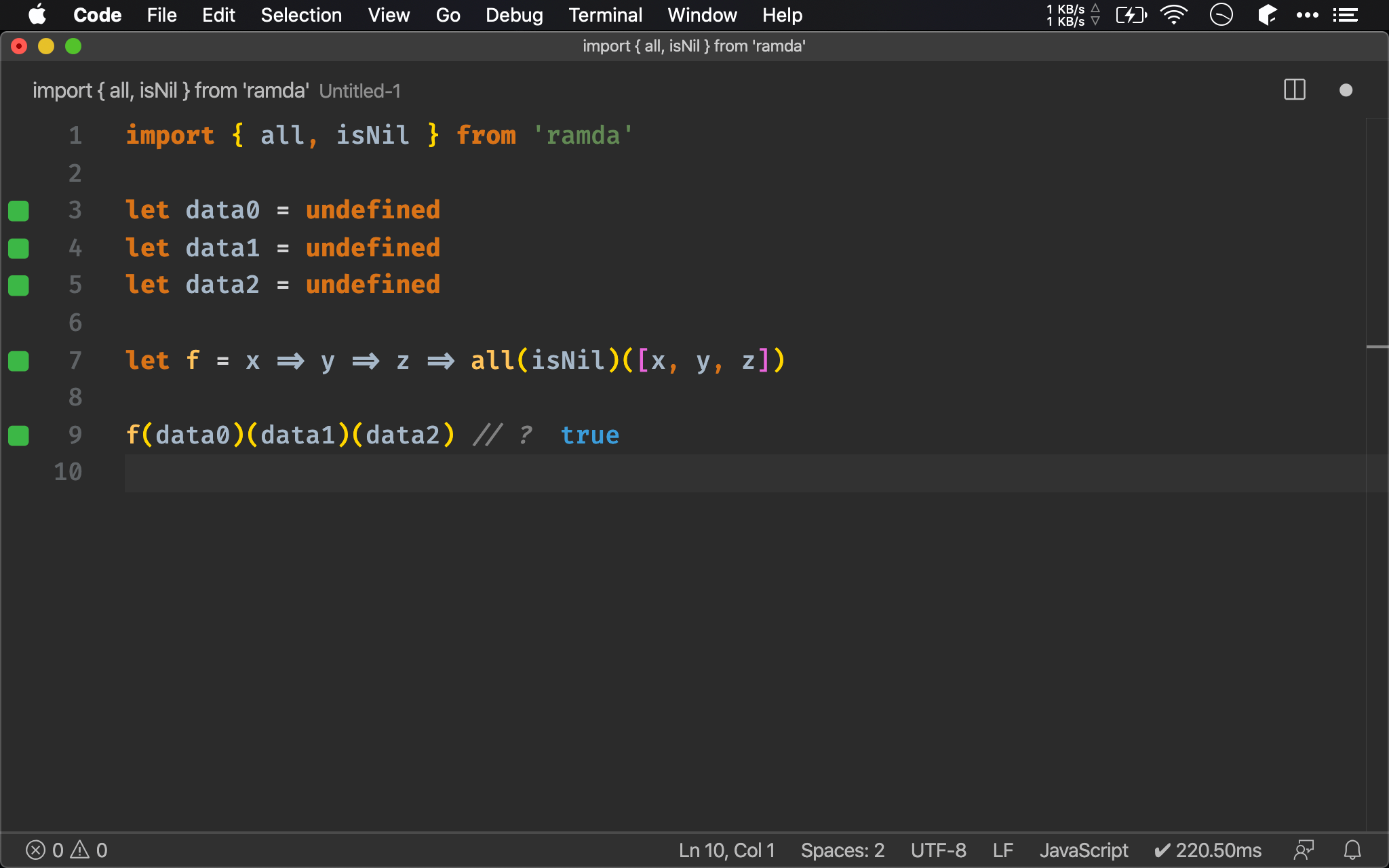
Task: Click the errors count indicator
Action: point(46,850)
